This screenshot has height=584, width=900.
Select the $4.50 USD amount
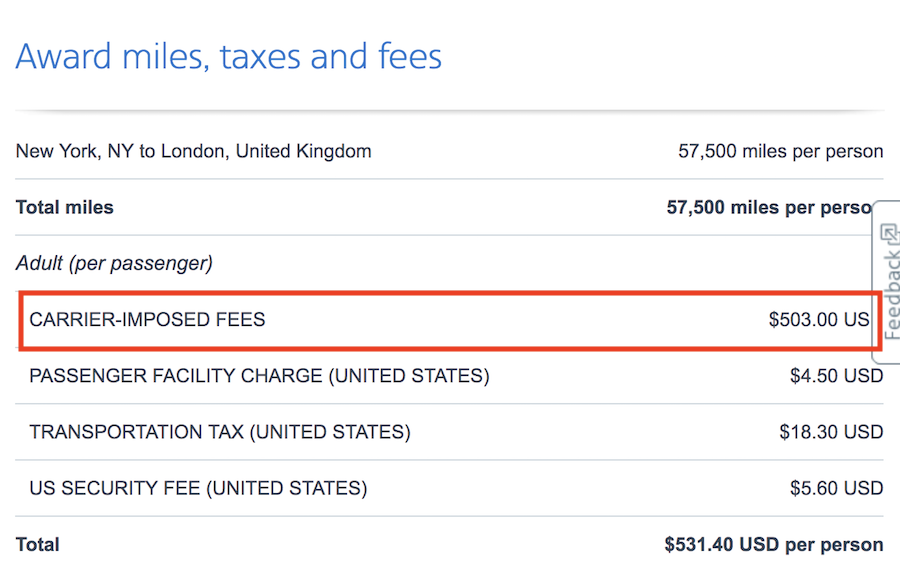(x=836, y=376)
